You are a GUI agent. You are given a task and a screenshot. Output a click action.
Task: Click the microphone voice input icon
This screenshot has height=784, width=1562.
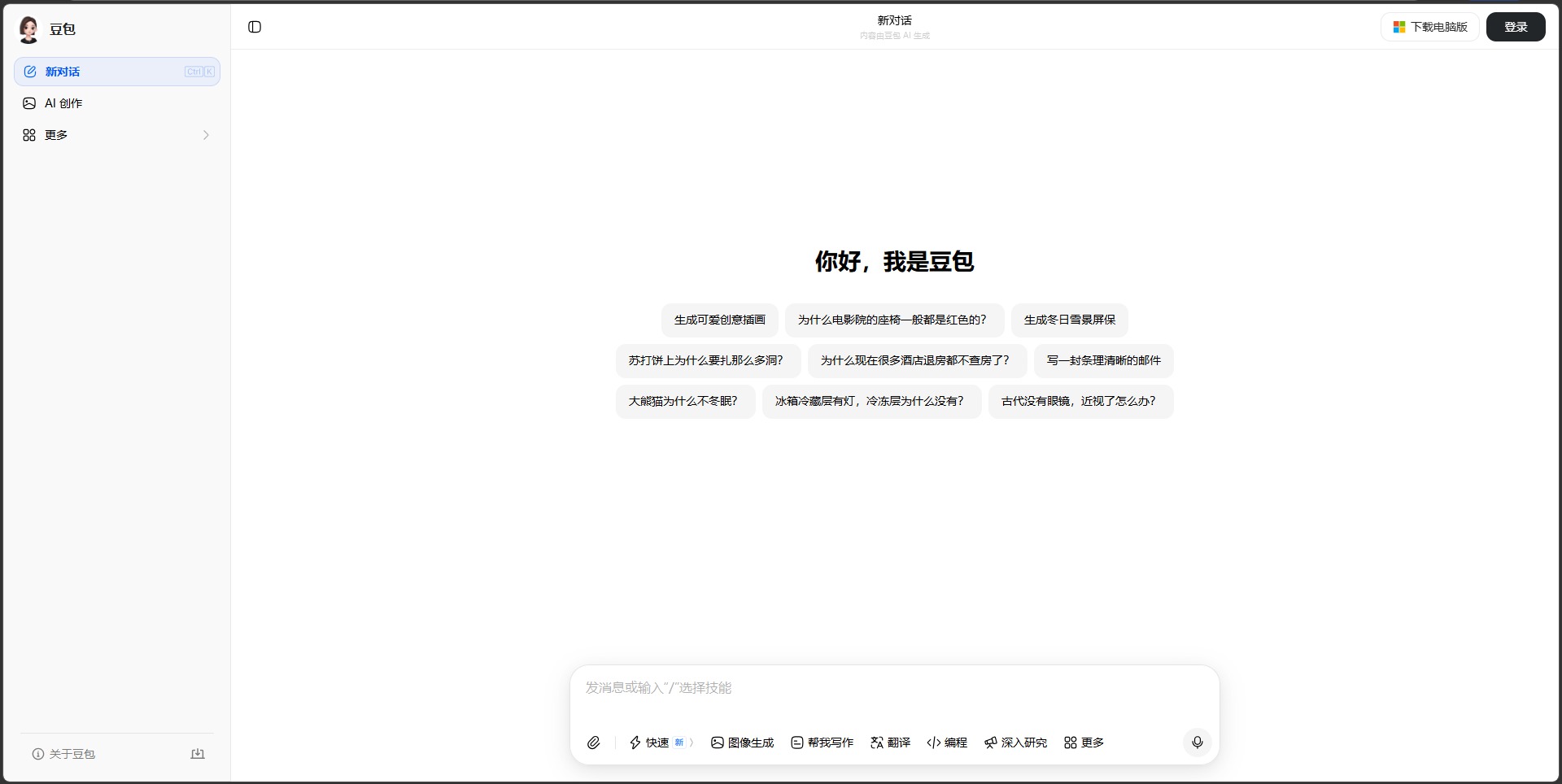(1197, 743)
